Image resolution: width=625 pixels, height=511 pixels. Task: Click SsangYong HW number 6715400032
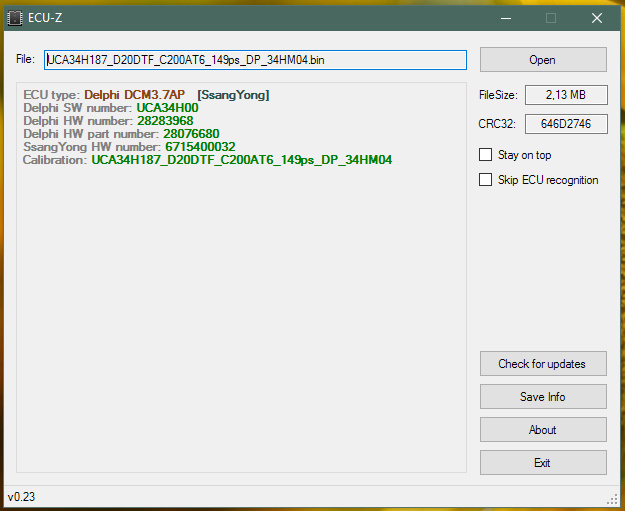[x=200, y=147]
